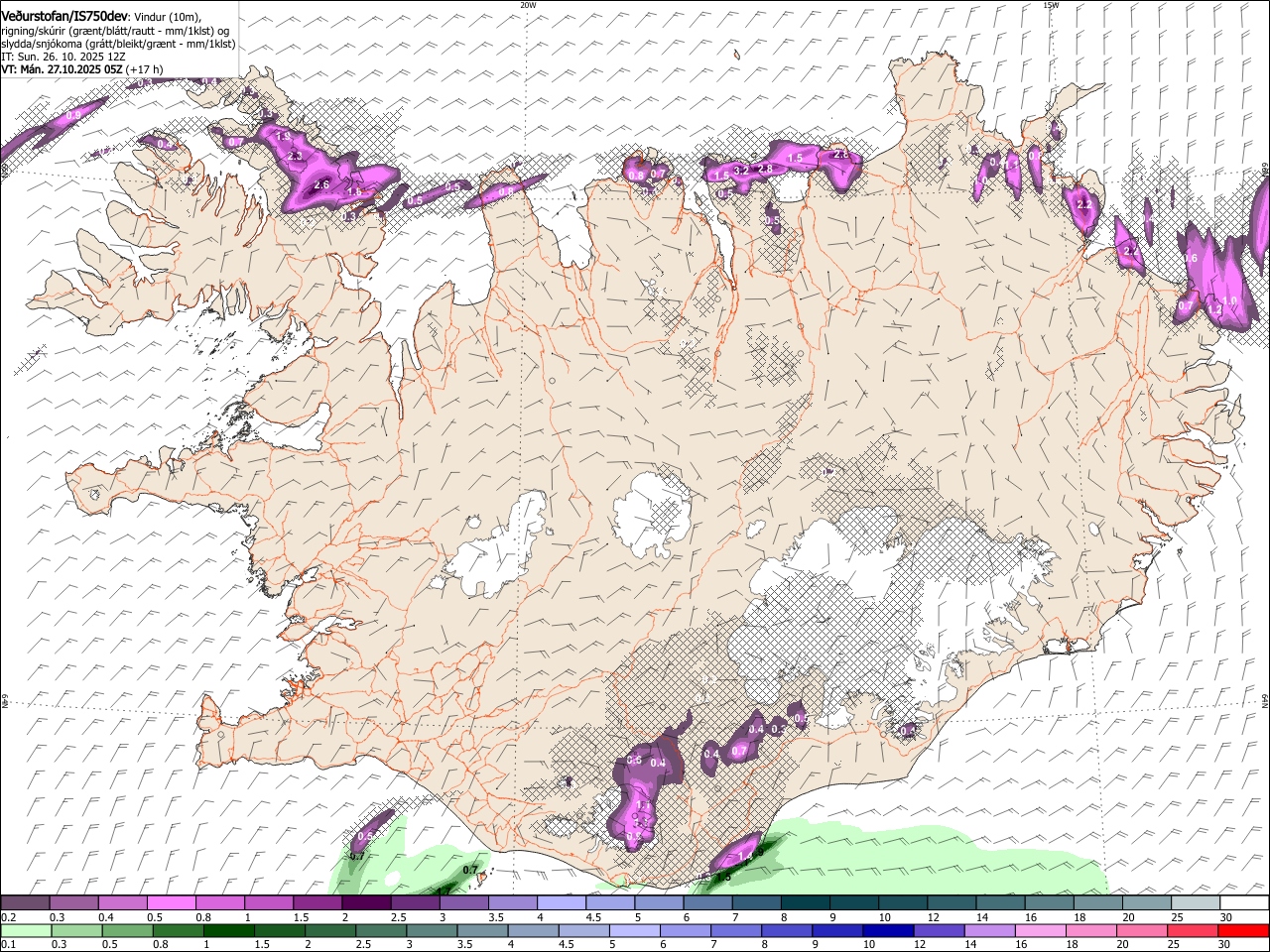This screenshot has width=1270, height=952.
Task: Click the 'Veðurstofan/IS750dev' title text
Action: [x=64, y=16]
